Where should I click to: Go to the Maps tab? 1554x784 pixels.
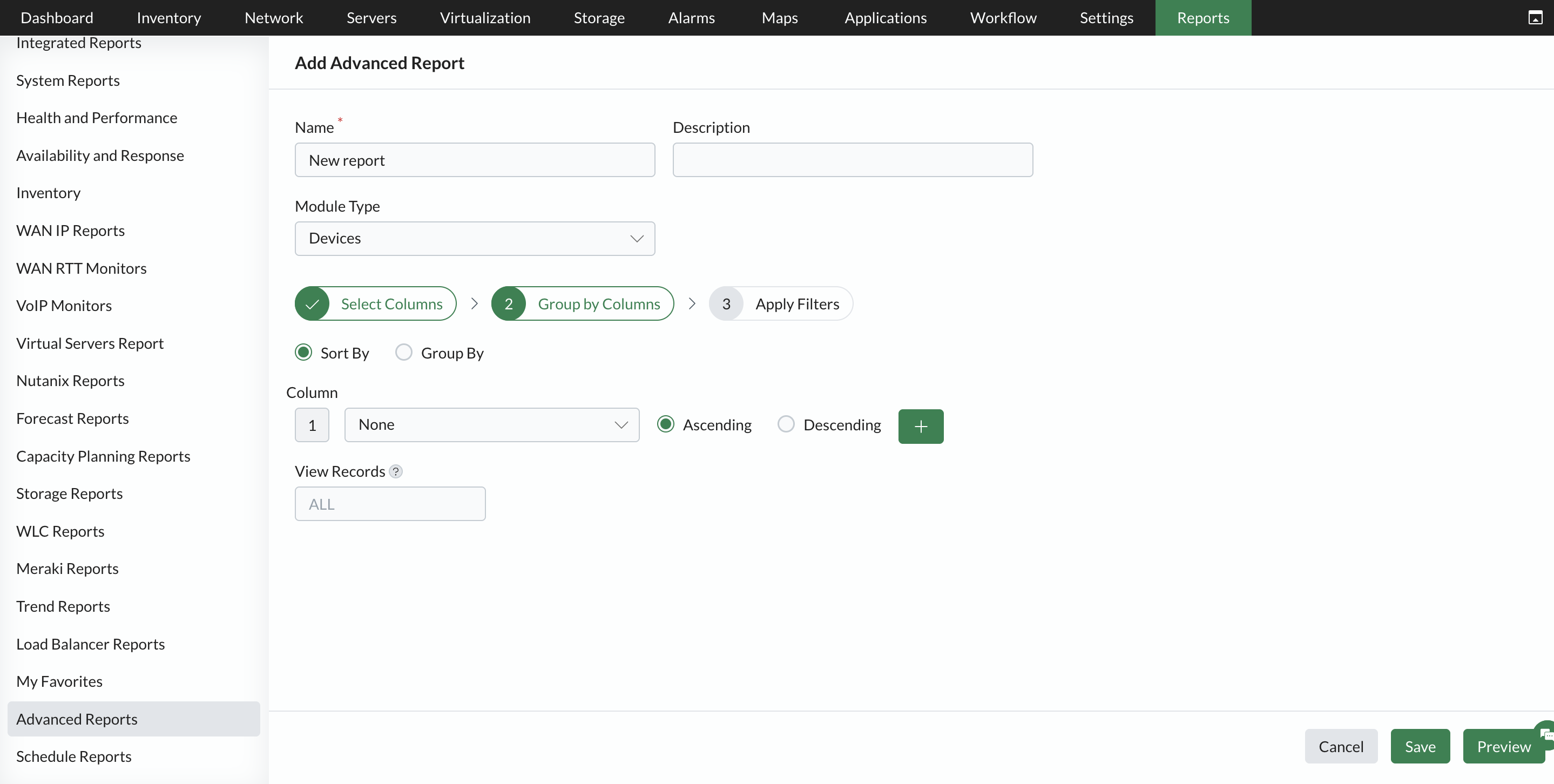[x=779, y=17]
